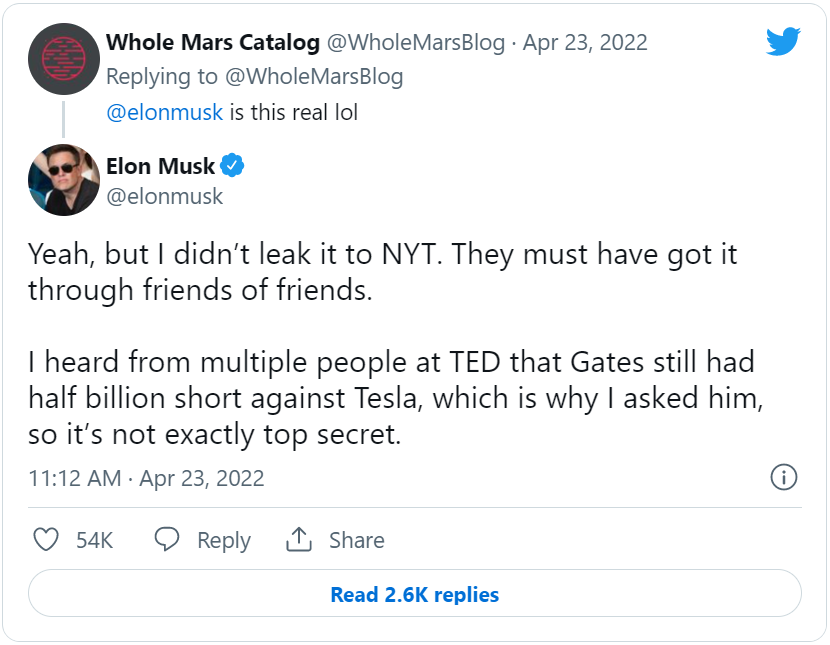Open the 11:12 AM · Apr 23, 2022 timestamp
Screen dimensions: 830x645
[x=146, y=478]
